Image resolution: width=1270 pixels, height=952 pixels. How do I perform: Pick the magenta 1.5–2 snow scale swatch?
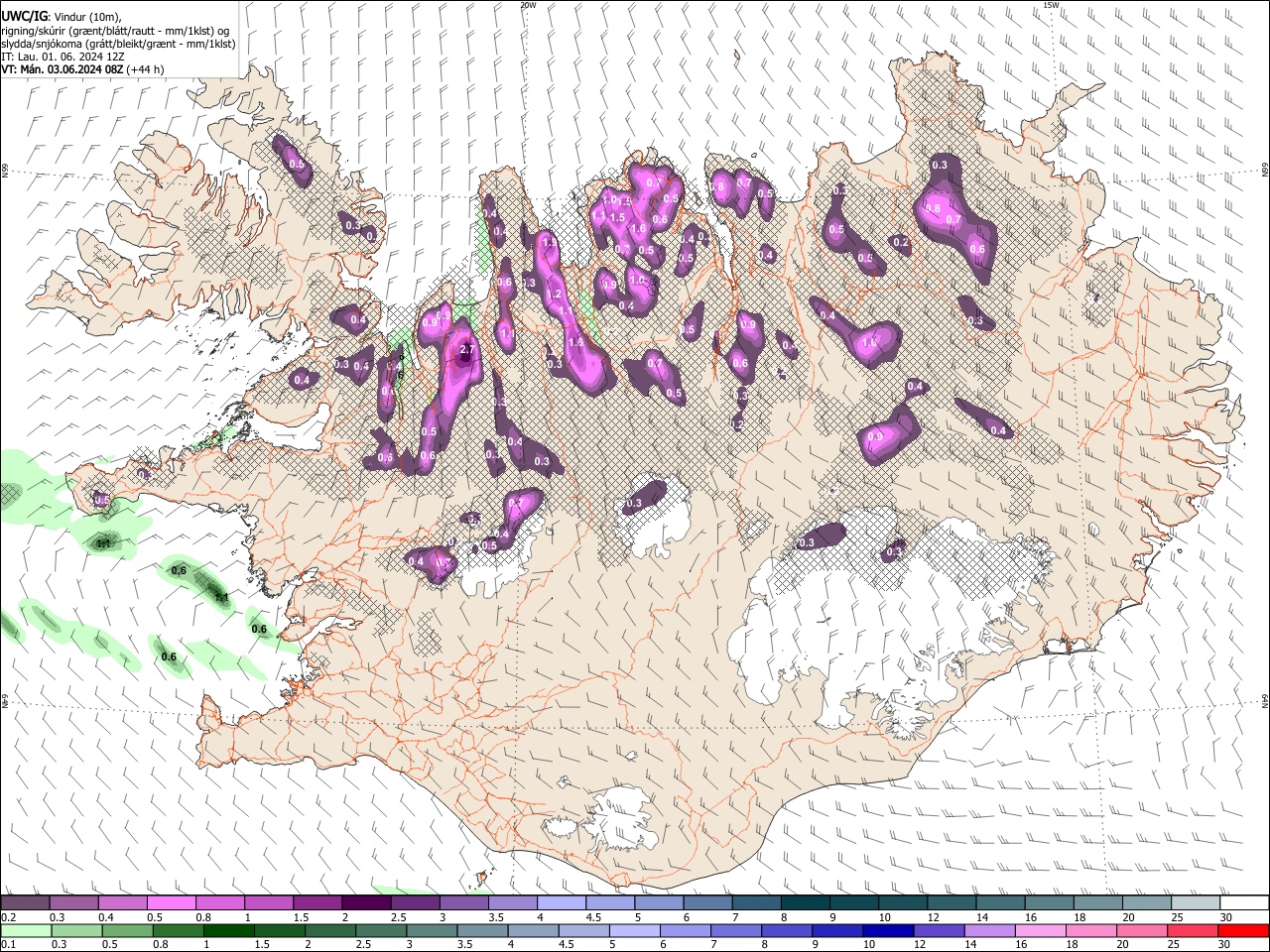point(317,902)
